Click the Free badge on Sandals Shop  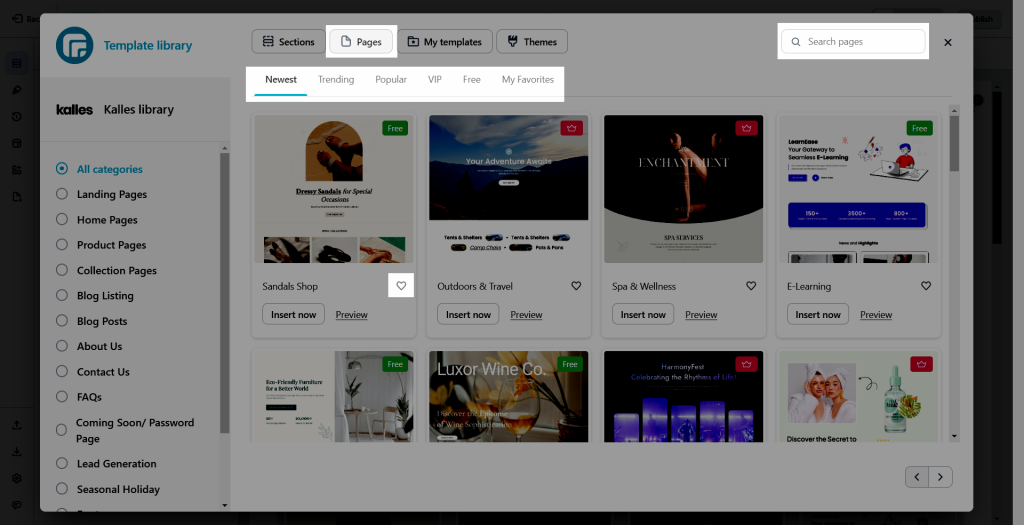tap(395, 128)
